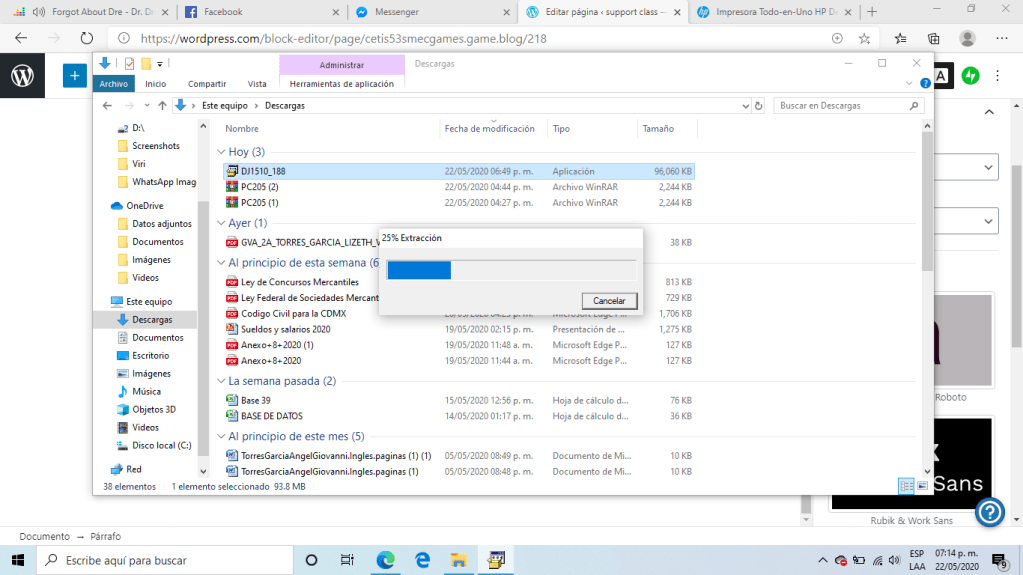Open the address bar history dropdown
1023x575 pixels.
[744, 105]
